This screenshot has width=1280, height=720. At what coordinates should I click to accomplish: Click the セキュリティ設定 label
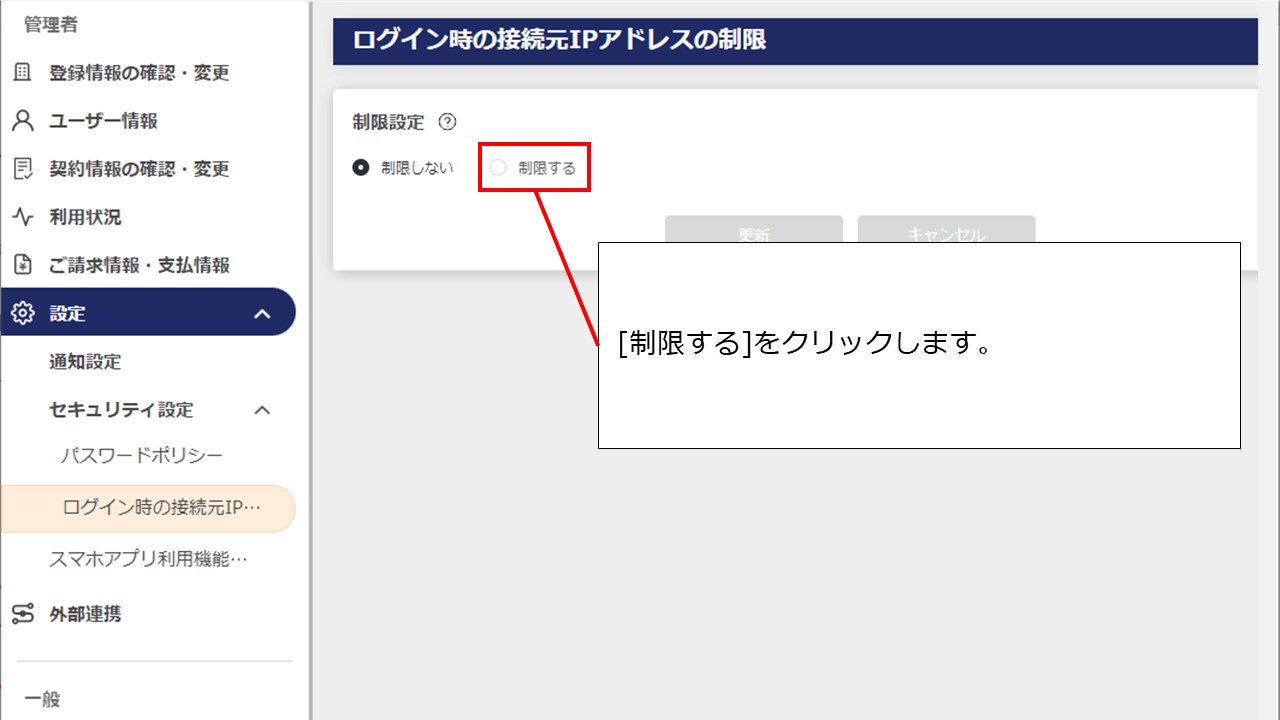[121, 410]
